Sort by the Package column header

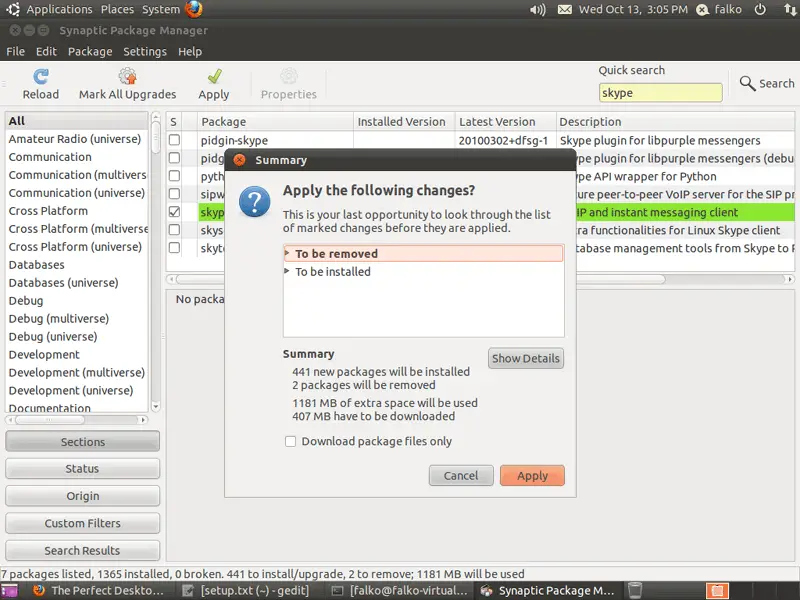click(276, 122)
